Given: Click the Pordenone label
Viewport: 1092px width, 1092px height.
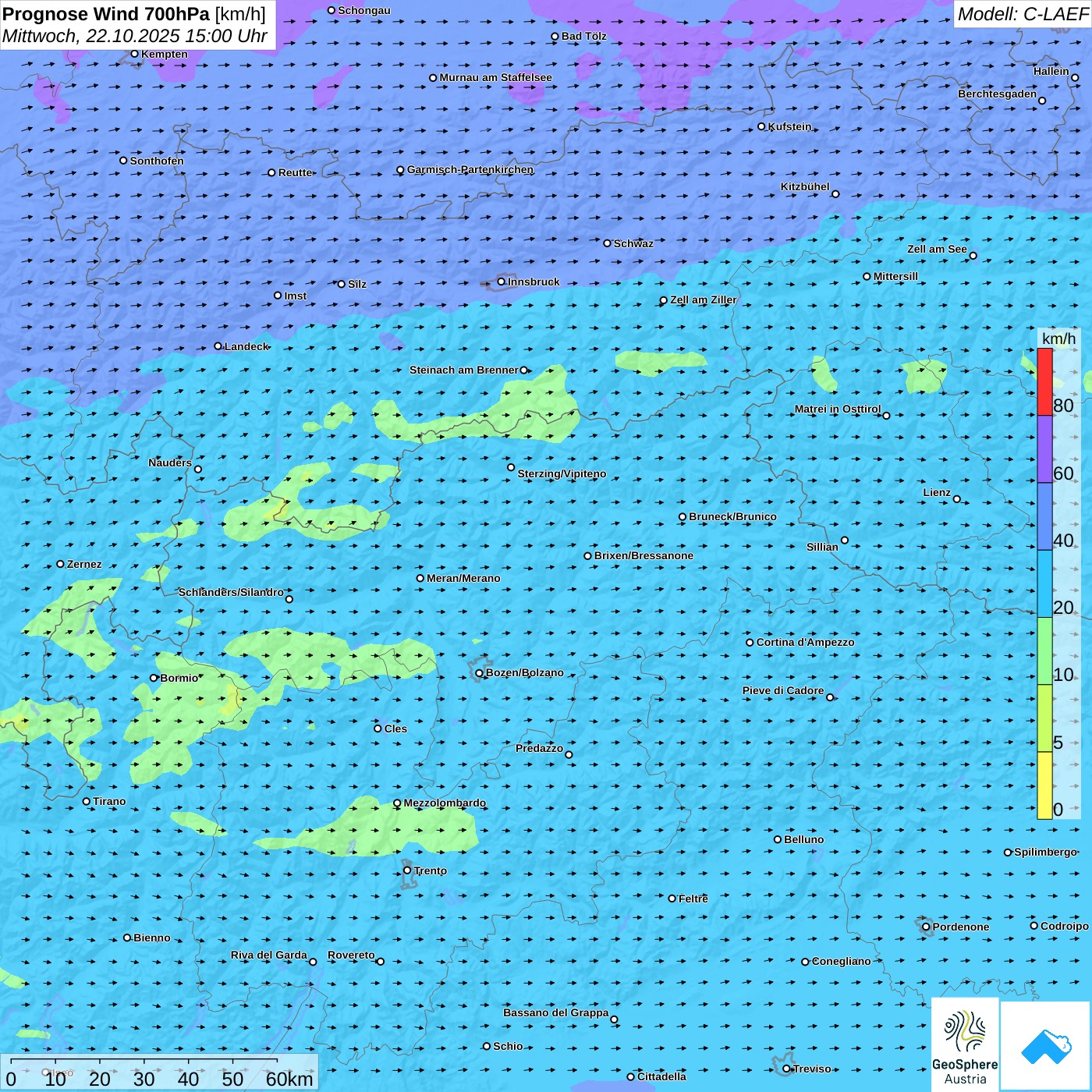Looking at the screenshot, I should pyautogui.click(x=961, y=927).
